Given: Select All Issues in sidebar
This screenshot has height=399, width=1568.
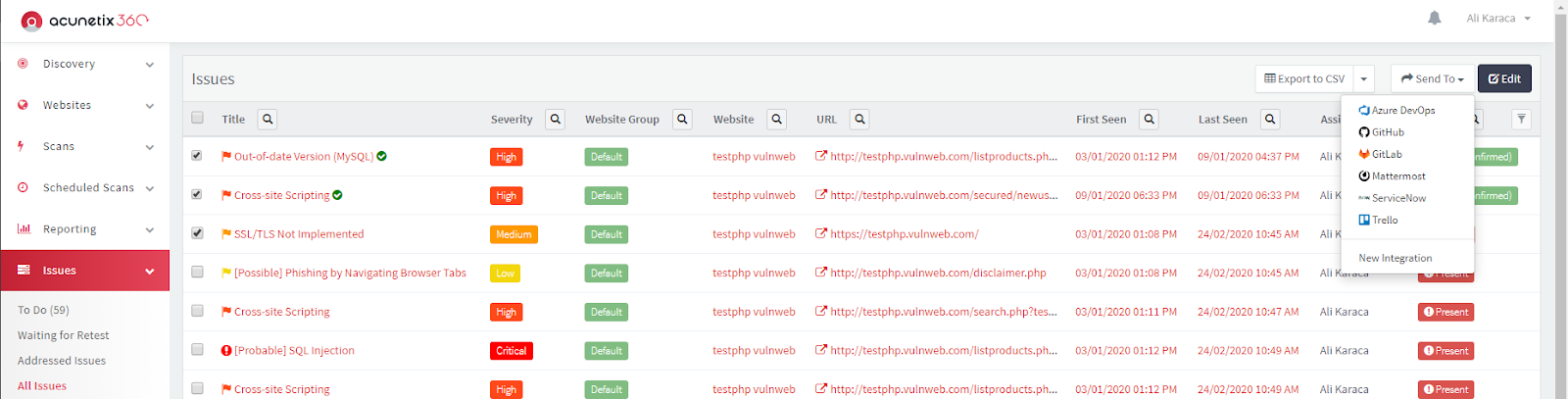Looking at the screenshot, I should tap(42, 386).
